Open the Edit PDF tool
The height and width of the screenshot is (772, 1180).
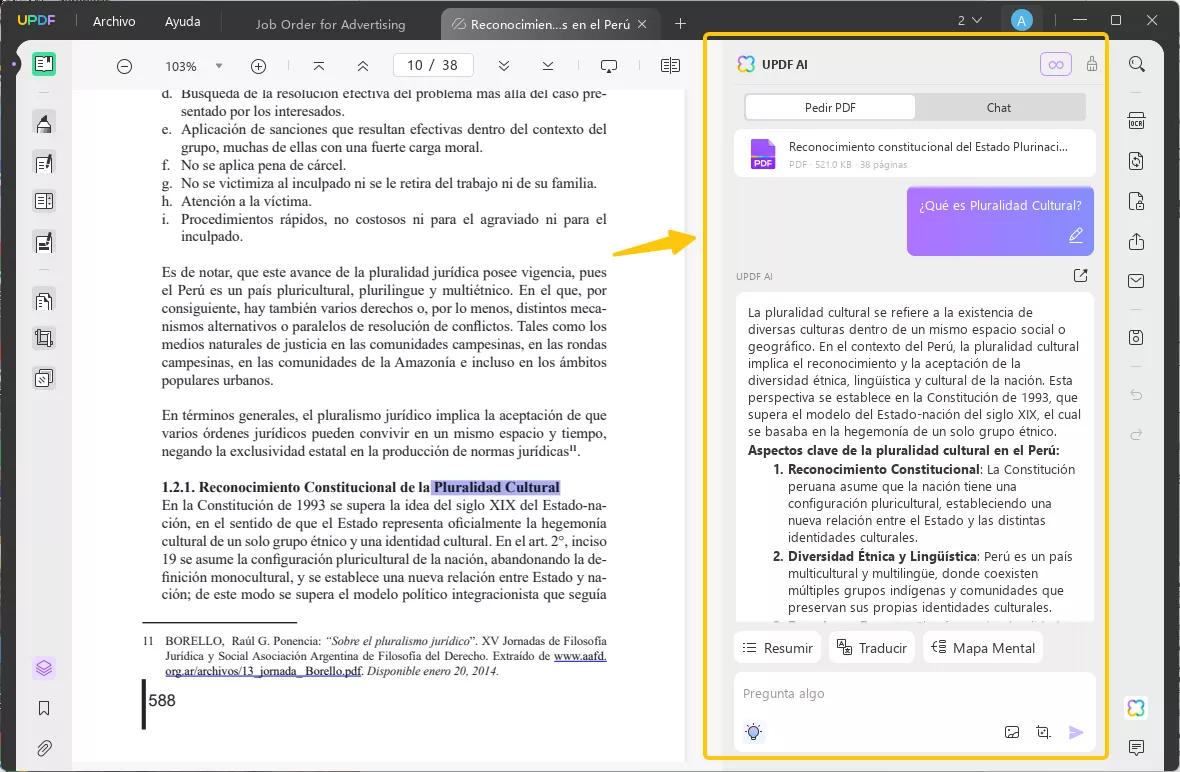pyautogui.click(x=44, y=163)
